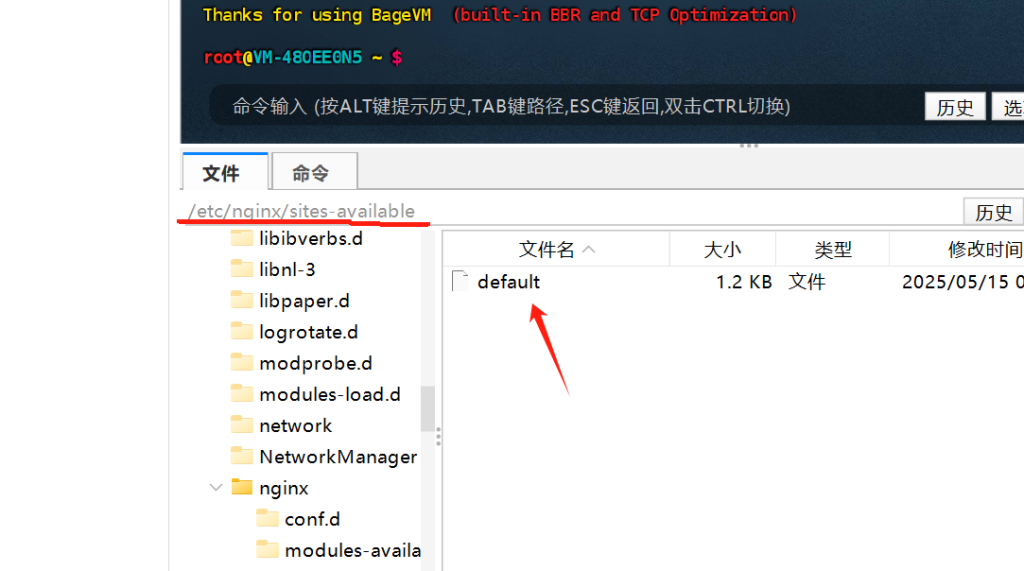Image resolution: width=1024 pixels, height=571 pixels.
Task: Open the libnl-3 folder
Action: (x=287, y=269)
